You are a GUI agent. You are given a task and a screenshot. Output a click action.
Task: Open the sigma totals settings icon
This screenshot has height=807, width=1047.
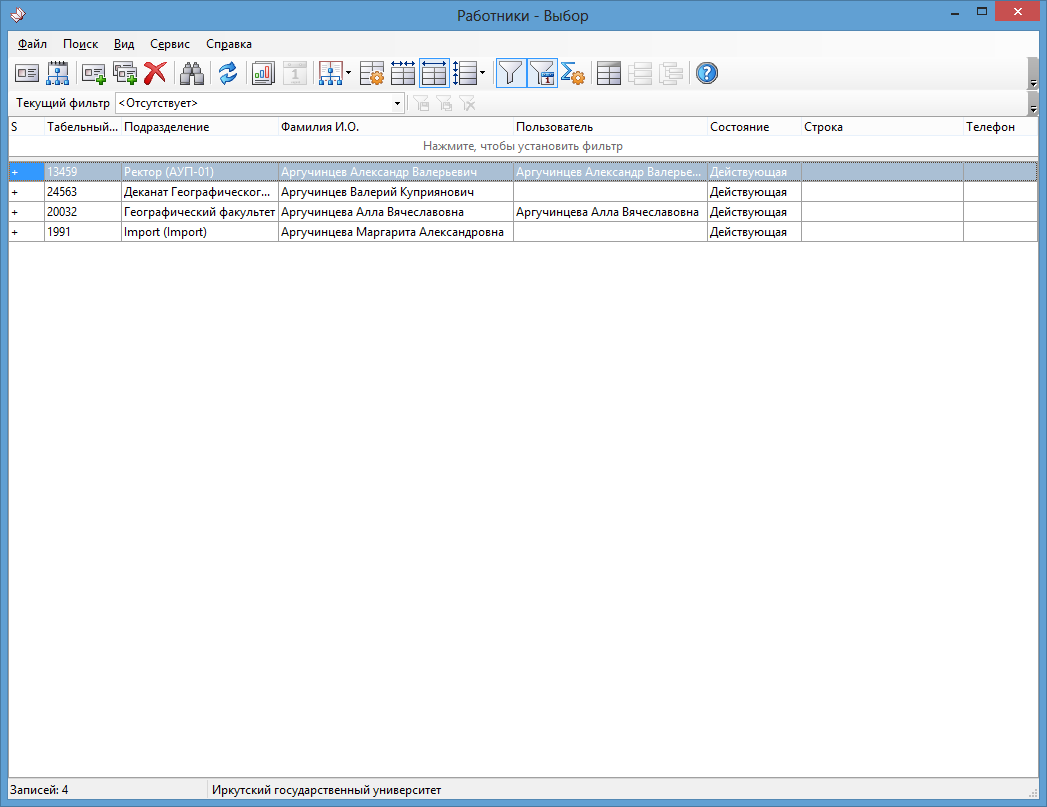[572, 73]
